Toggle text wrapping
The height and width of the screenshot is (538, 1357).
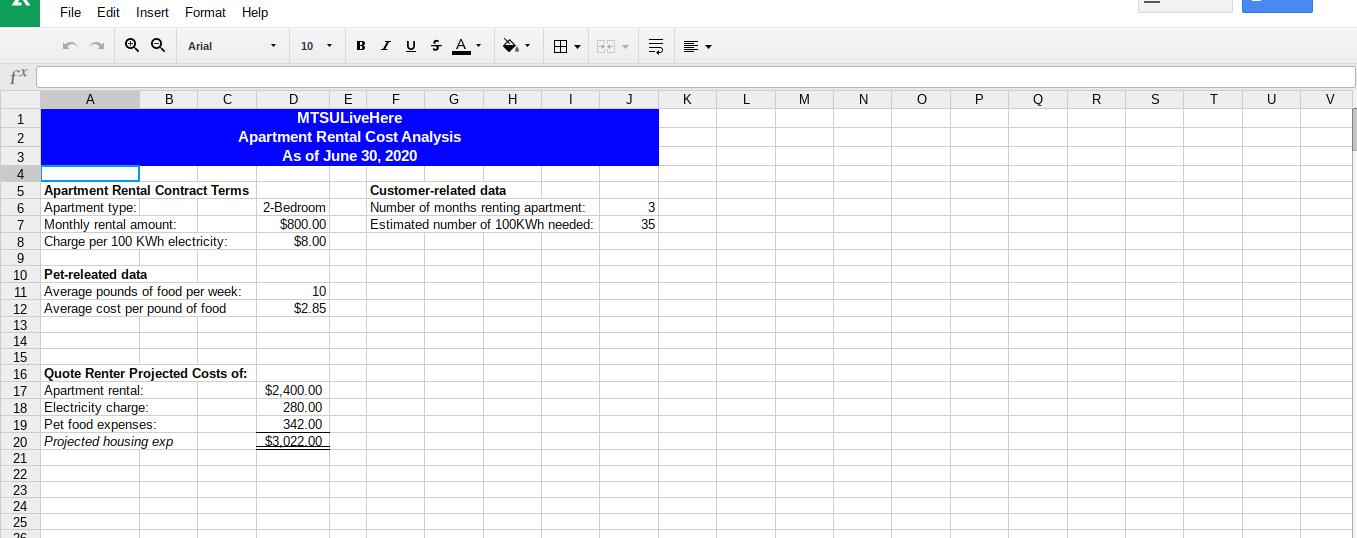click(656, 46)
